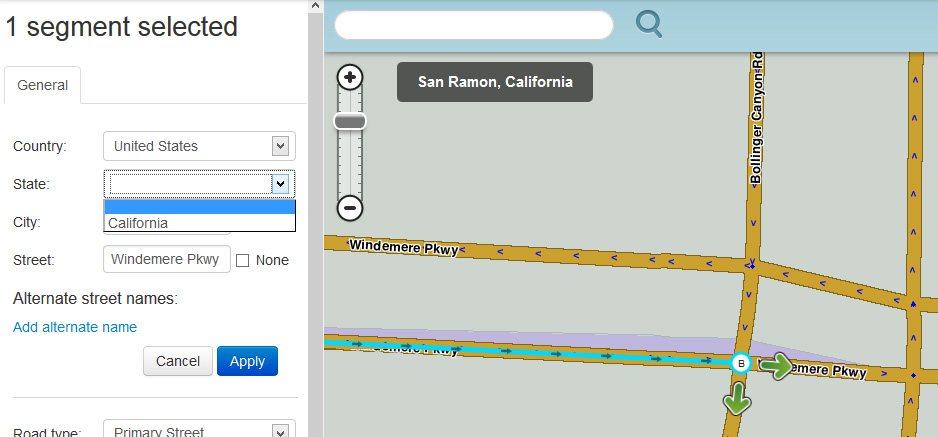
Task: Open the Add alternate name link
Action: tap(75, 327)
